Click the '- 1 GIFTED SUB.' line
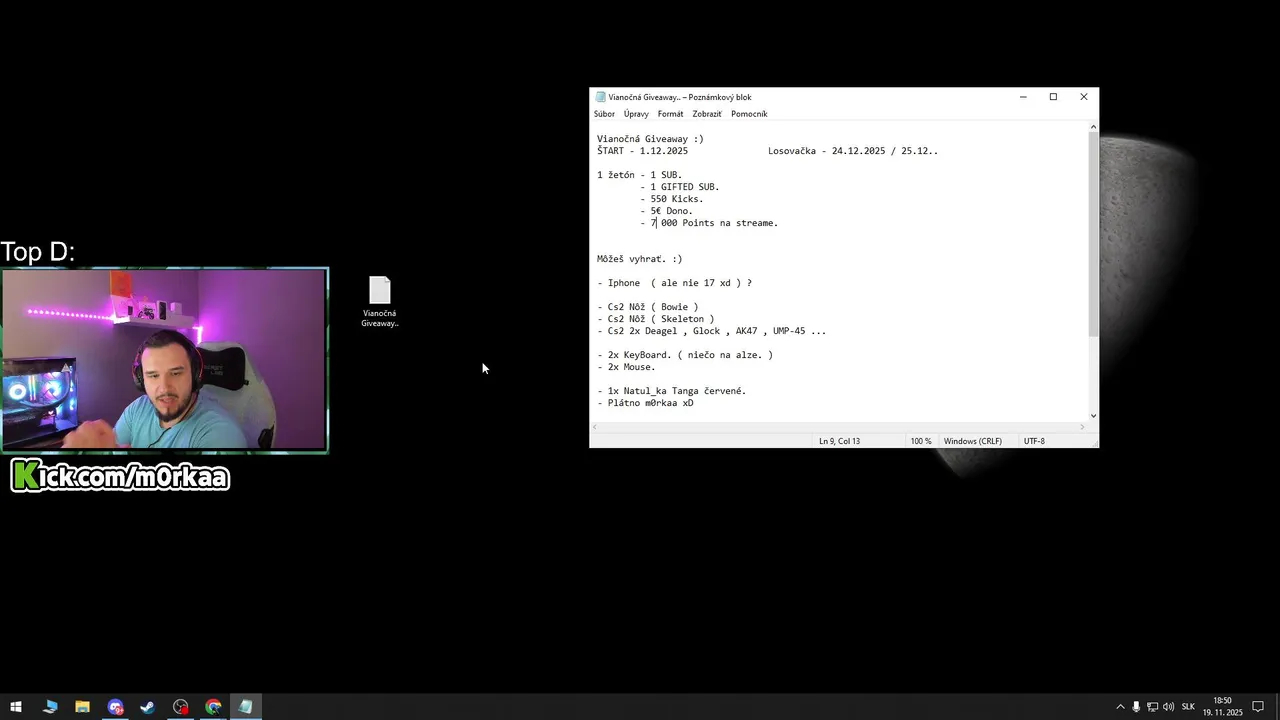Screen dimensions: 1280x720 680,187
